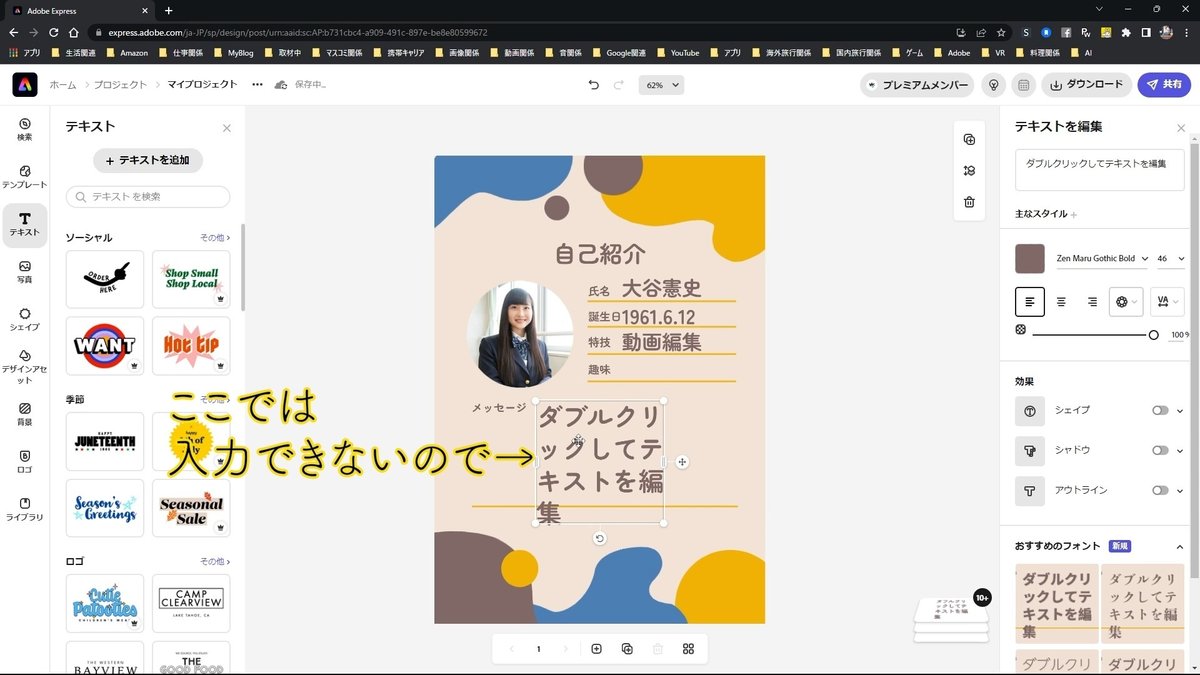Open Chrome extensions puzzle icon
Image resolution: width=1200 pixels, height=675 pixels.
click(x=1126, y=32)
